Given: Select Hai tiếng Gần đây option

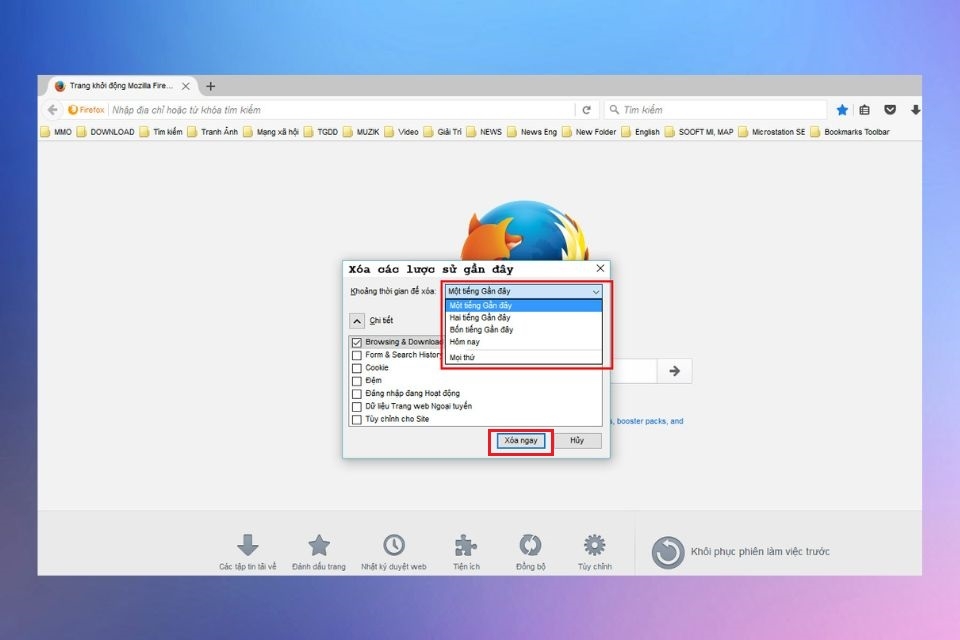Looking at the screenshot, I should coord(523,317).
